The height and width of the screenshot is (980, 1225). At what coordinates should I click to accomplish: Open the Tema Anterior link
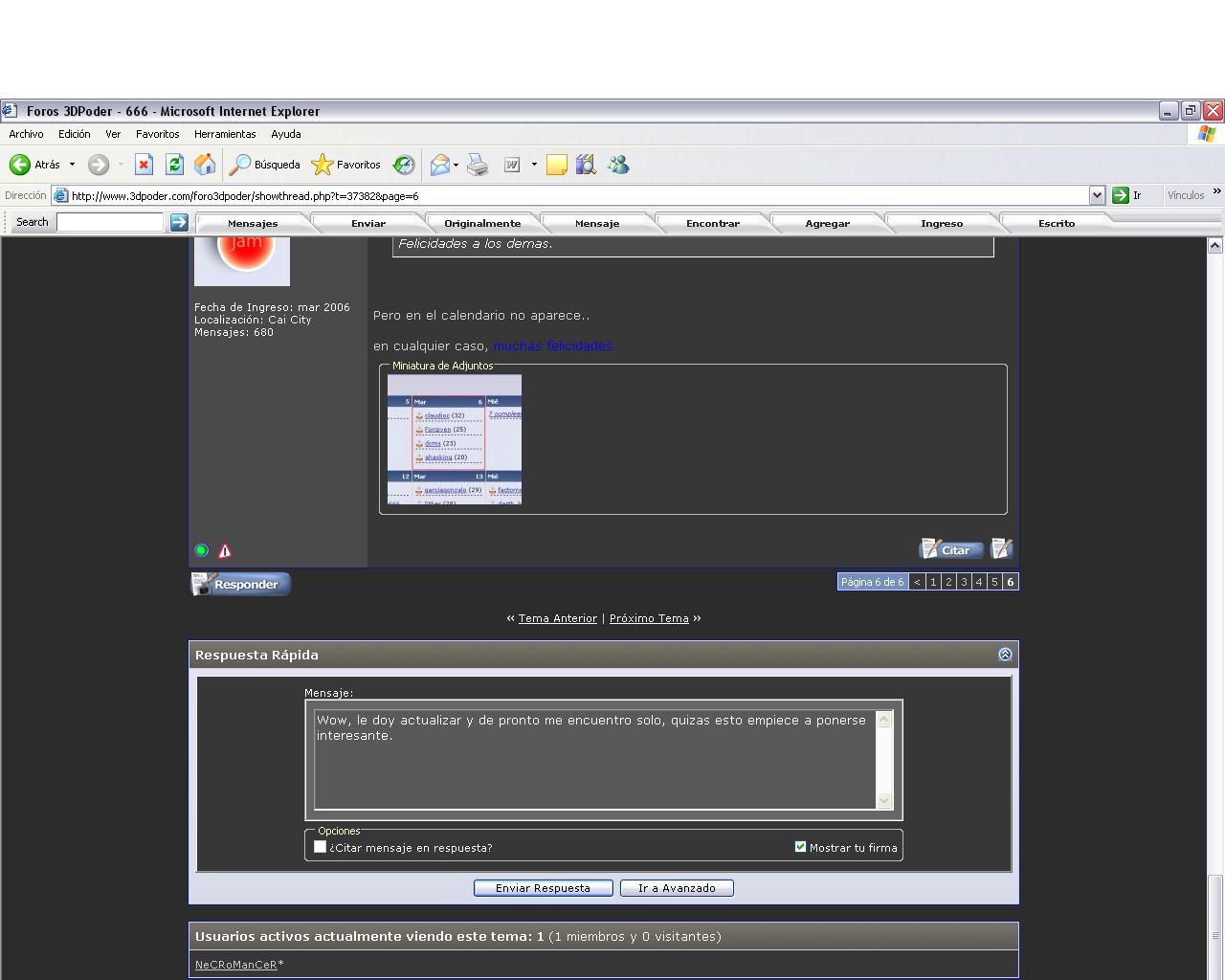[558, 618]
